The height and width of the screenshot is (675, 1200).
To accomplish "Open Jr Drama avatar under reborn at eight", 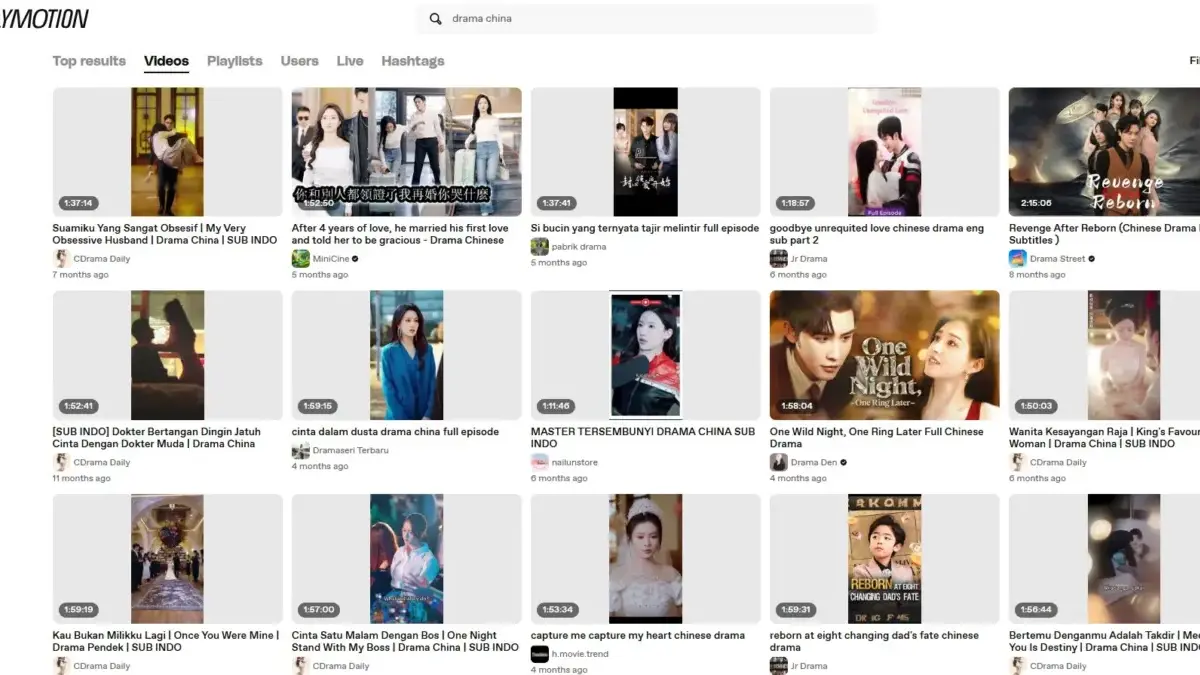I will pos(778,666).
